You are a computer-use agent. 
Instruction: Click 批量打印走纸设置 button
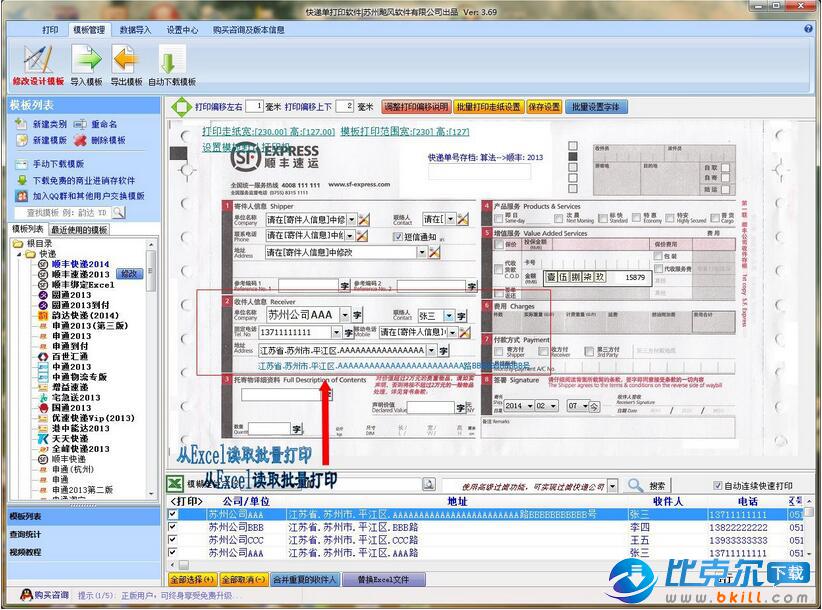pos(489,107)
